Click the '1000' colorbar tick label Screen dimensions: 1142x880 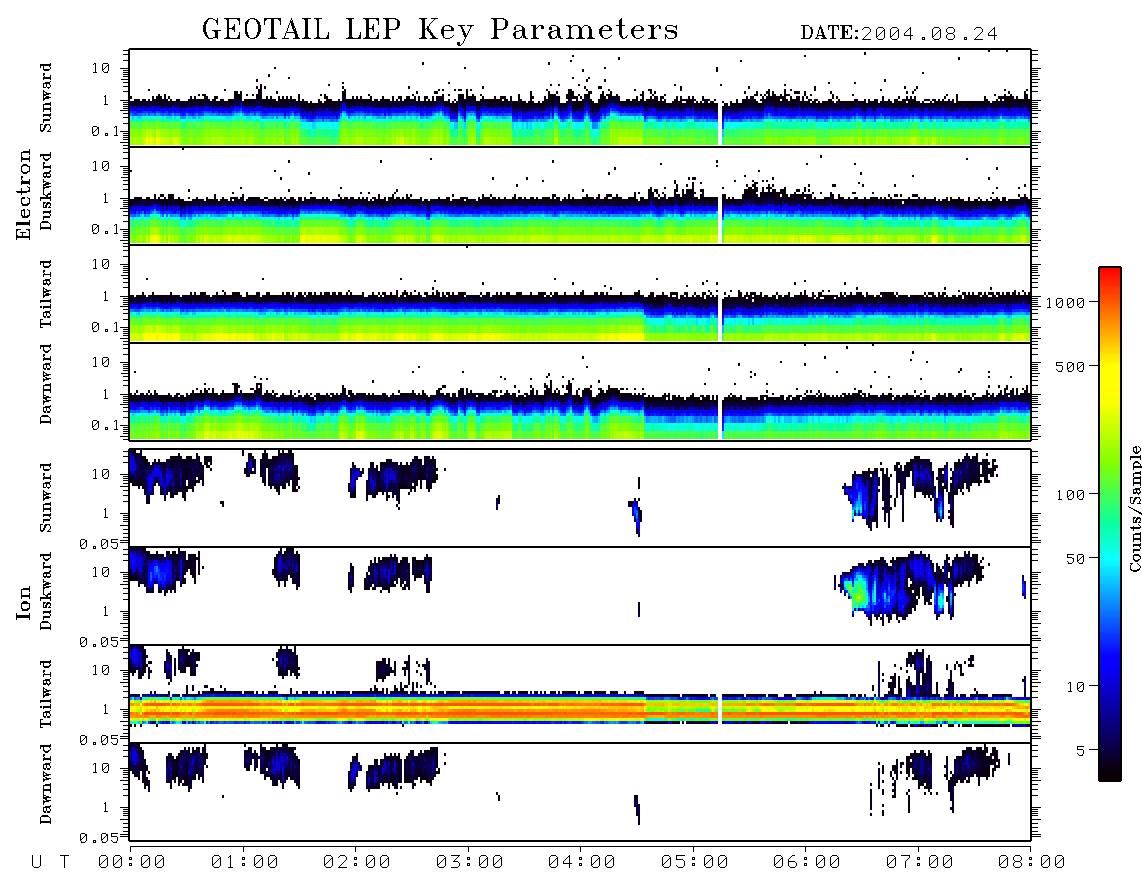point(1065,303)
